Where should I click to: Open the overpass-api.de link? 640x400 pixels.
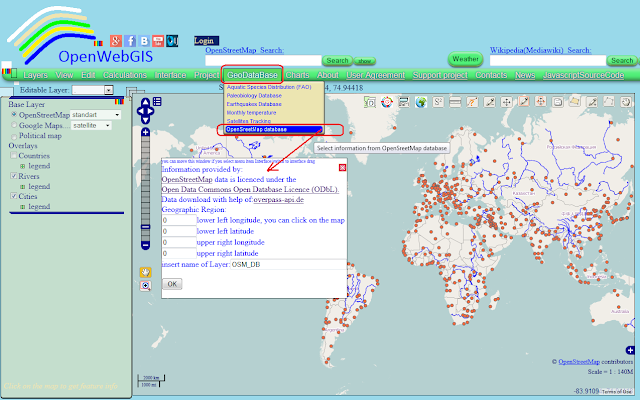tap(279, 200)
